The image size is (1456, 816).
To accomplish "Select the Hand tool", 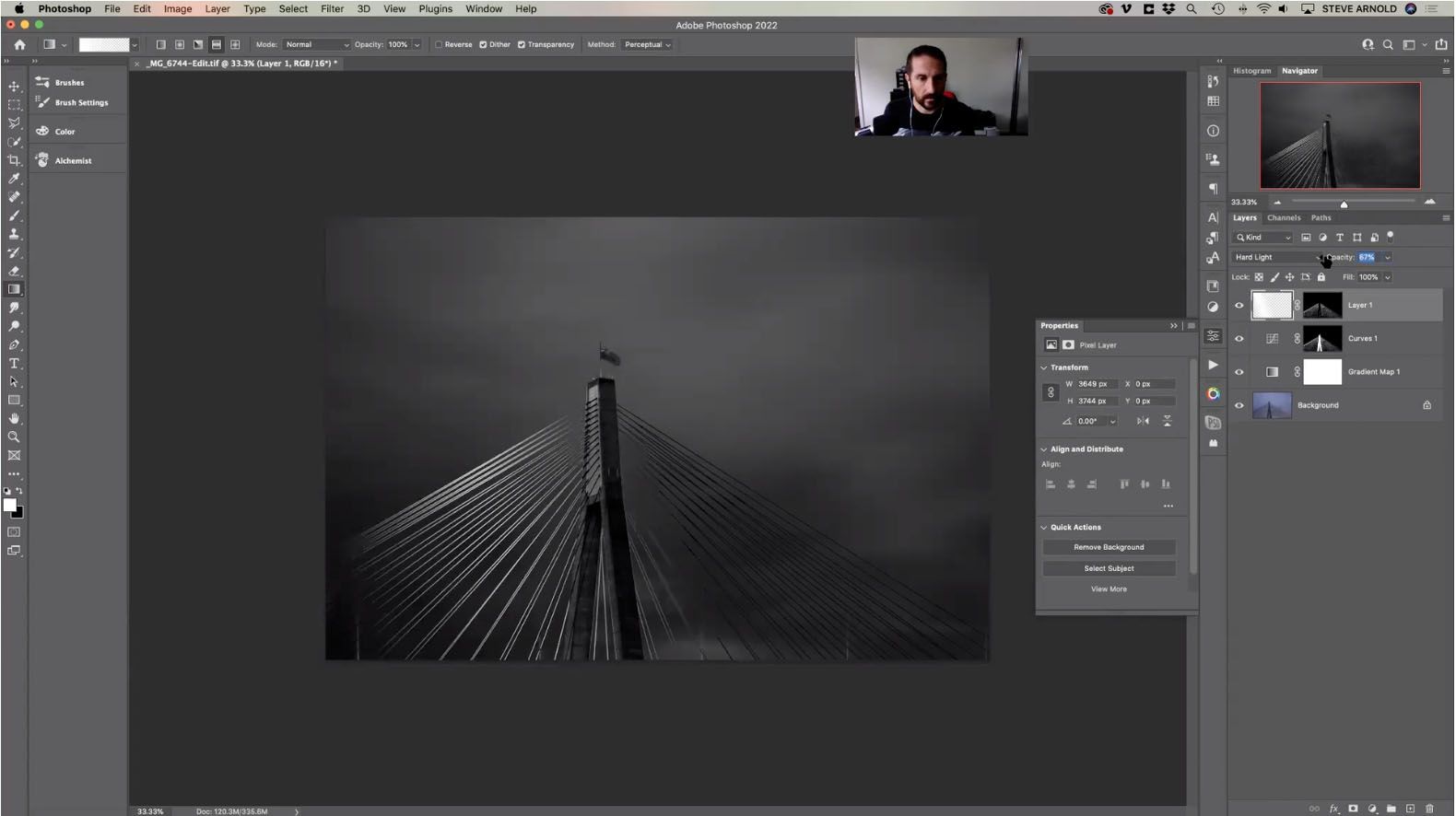I will (x=14, y=419).
